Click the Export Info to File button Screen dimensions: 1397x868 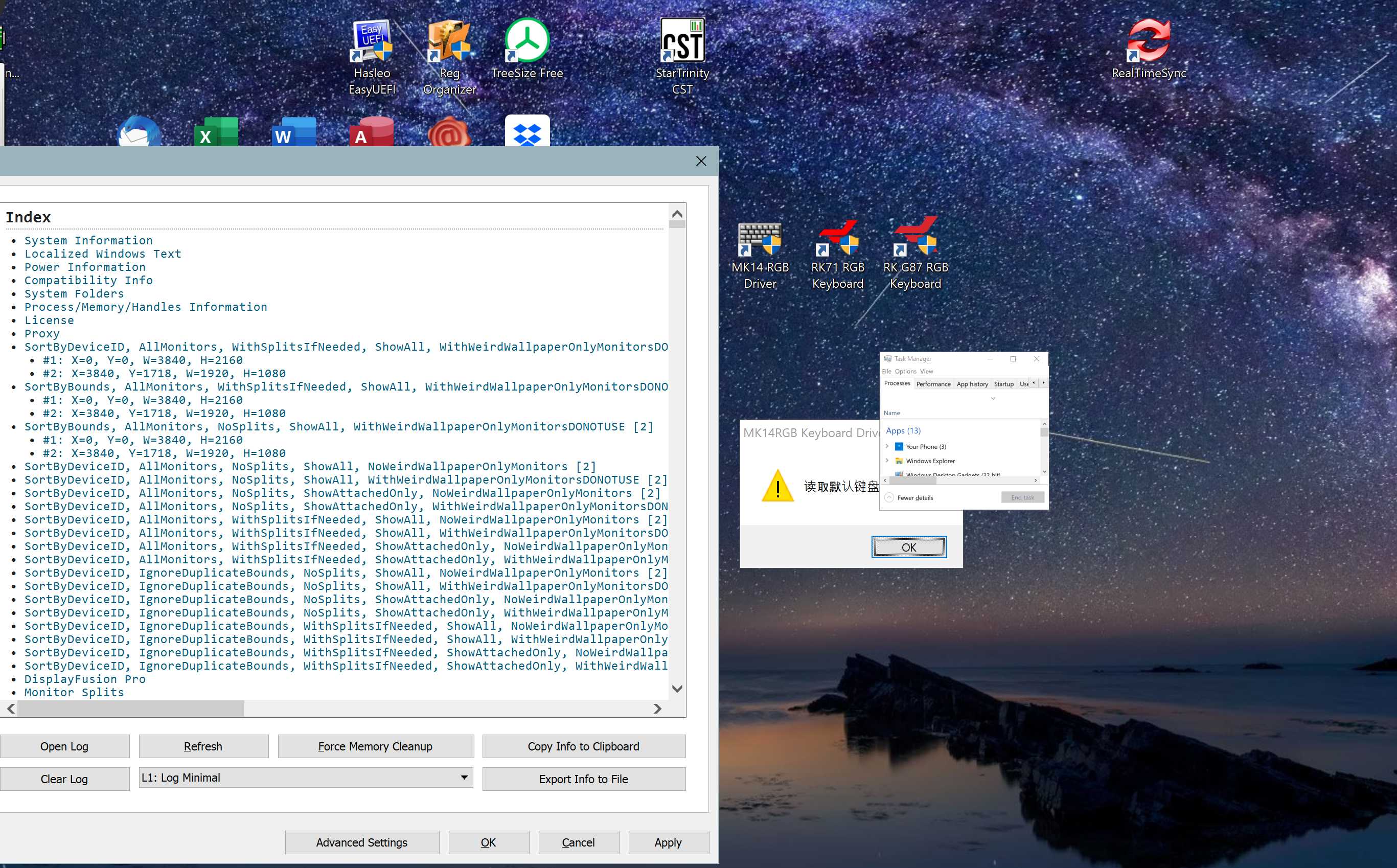(x=583, y=779)
